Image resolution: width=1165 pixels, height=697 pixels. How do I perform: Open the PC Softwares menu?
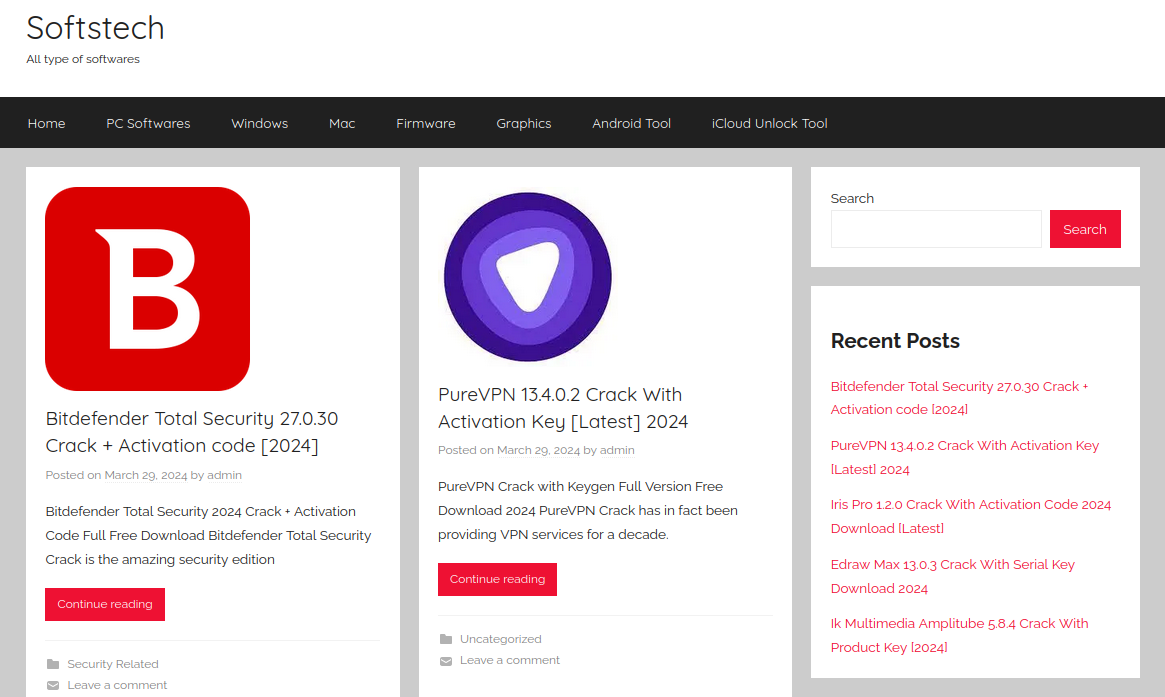point(148,123)
